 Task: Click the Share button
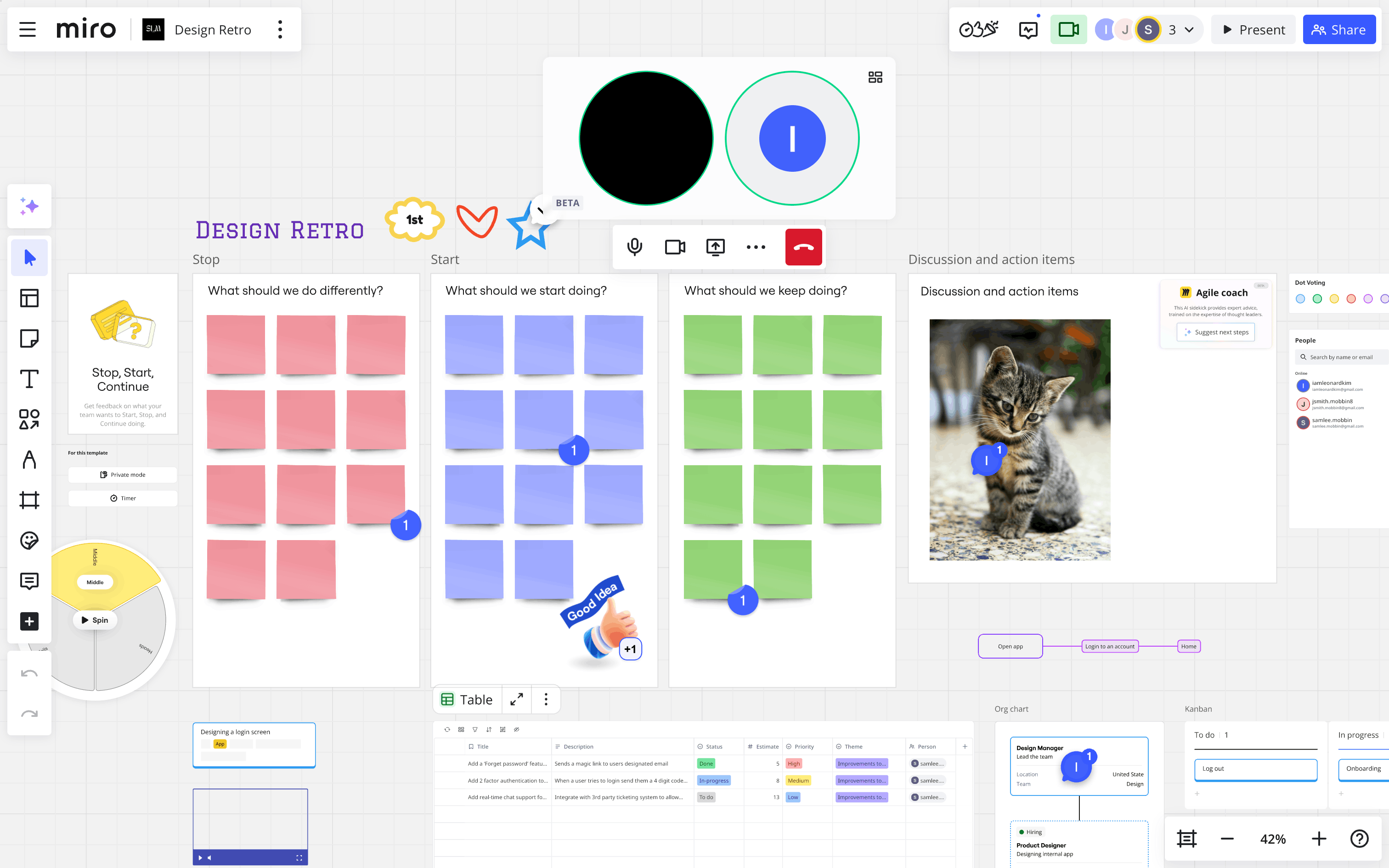point(1338,30)
